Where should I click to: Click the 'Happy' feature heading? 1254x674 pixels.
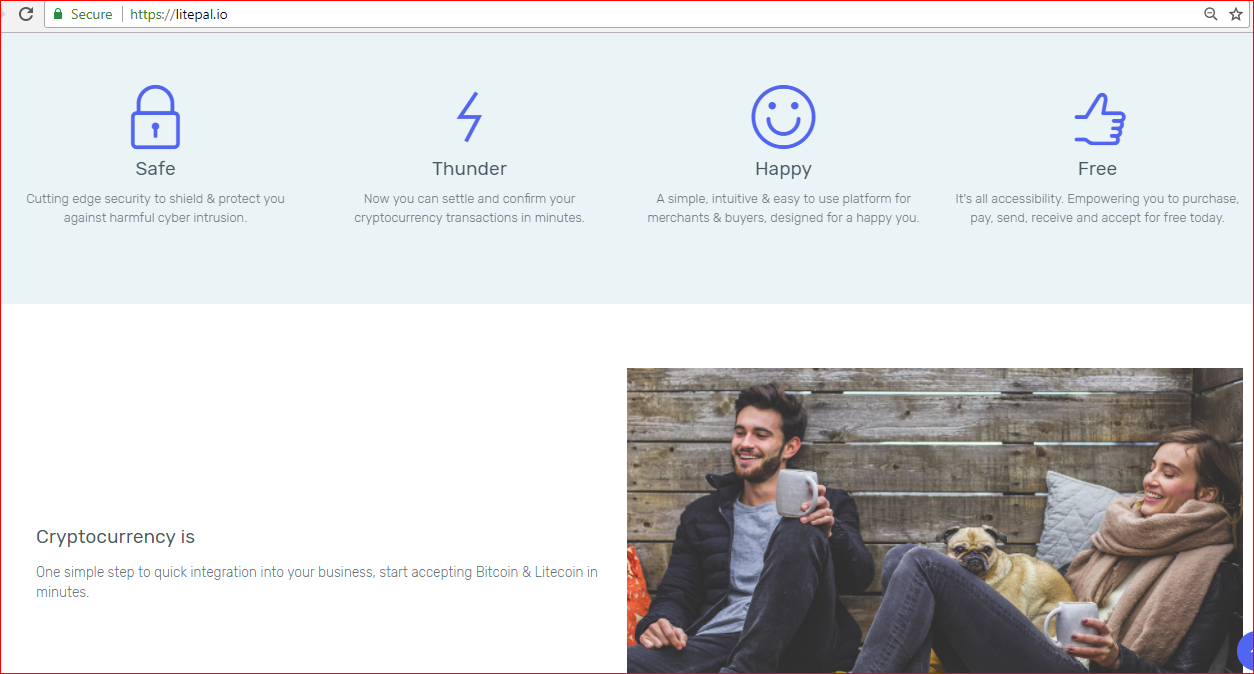(783, 170)
